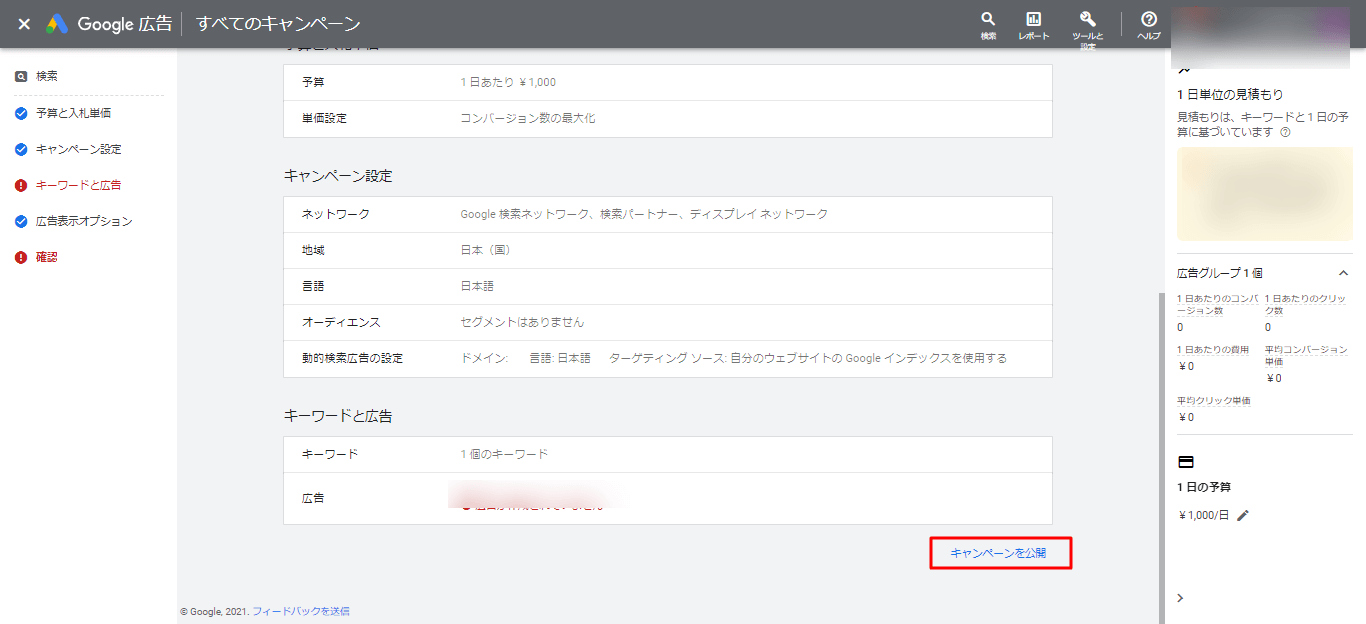Open the 言語 row showing 日本語
Image resolution: width=1366 pixels, height=624 pixels.
click(668, 286)
